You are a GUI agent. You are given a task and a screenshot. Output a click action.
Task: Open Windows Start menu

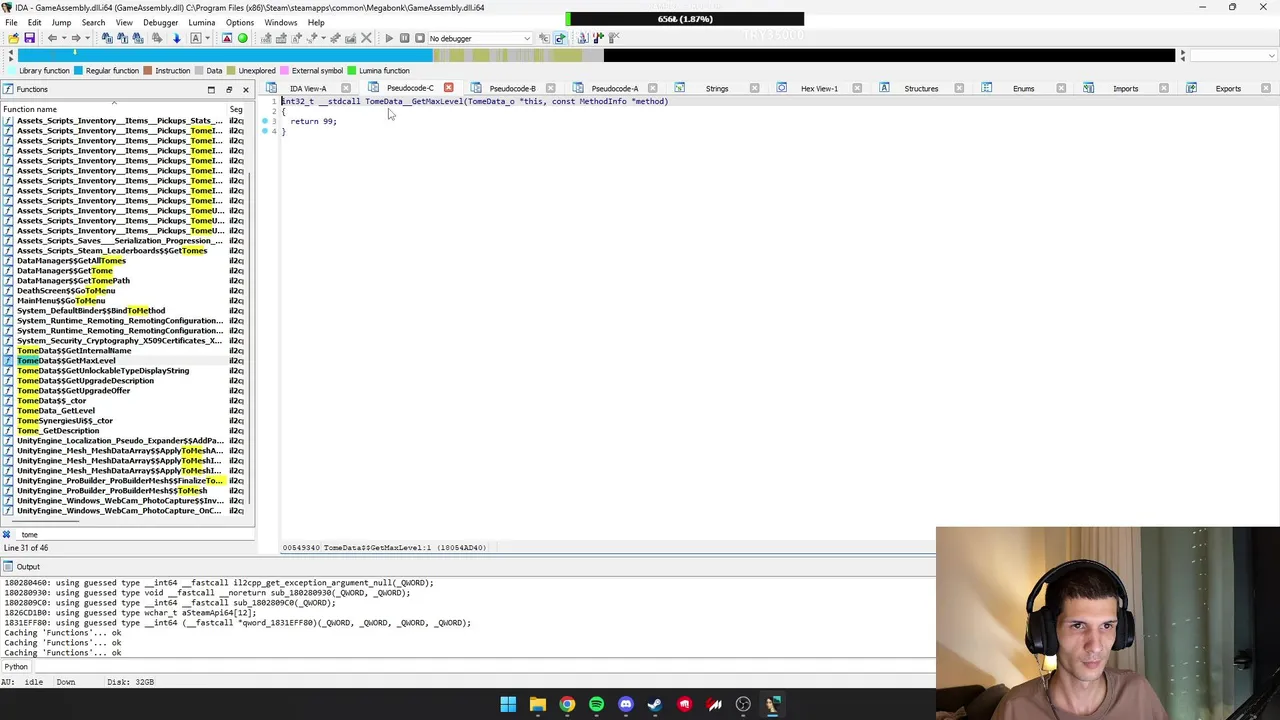pyautogui.click(x=508, y=704)
